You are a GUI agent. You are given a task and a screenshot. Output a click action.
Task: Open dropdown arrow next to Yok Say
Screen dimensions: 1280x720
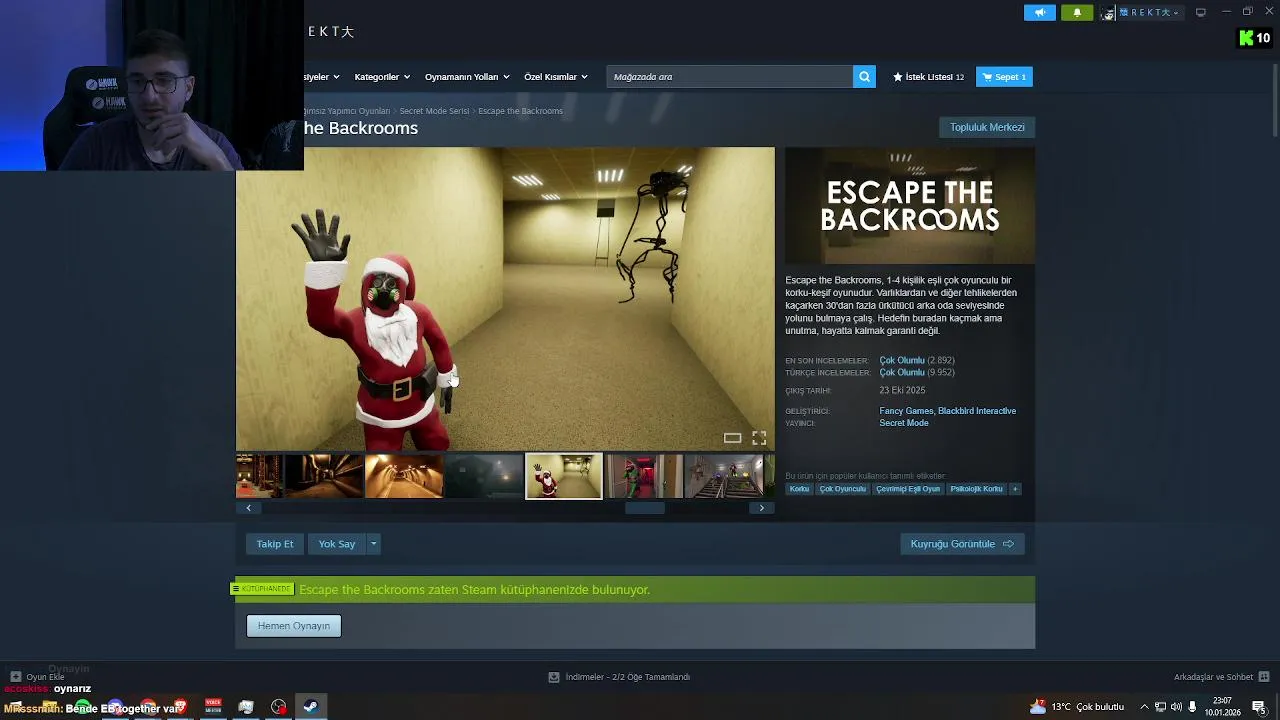pyautogui.click(x=373, y=544)
